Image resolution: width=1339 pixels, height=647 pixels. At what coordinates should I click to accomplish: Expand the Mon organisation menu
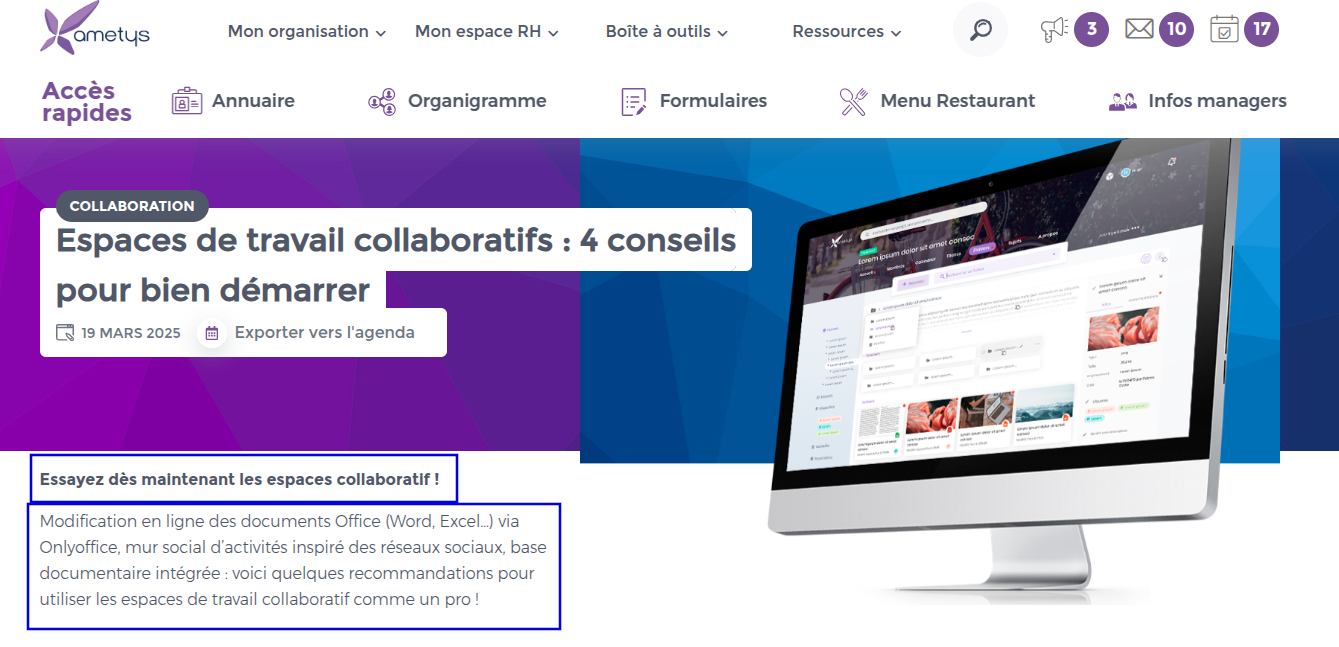(x=306, y=32)
